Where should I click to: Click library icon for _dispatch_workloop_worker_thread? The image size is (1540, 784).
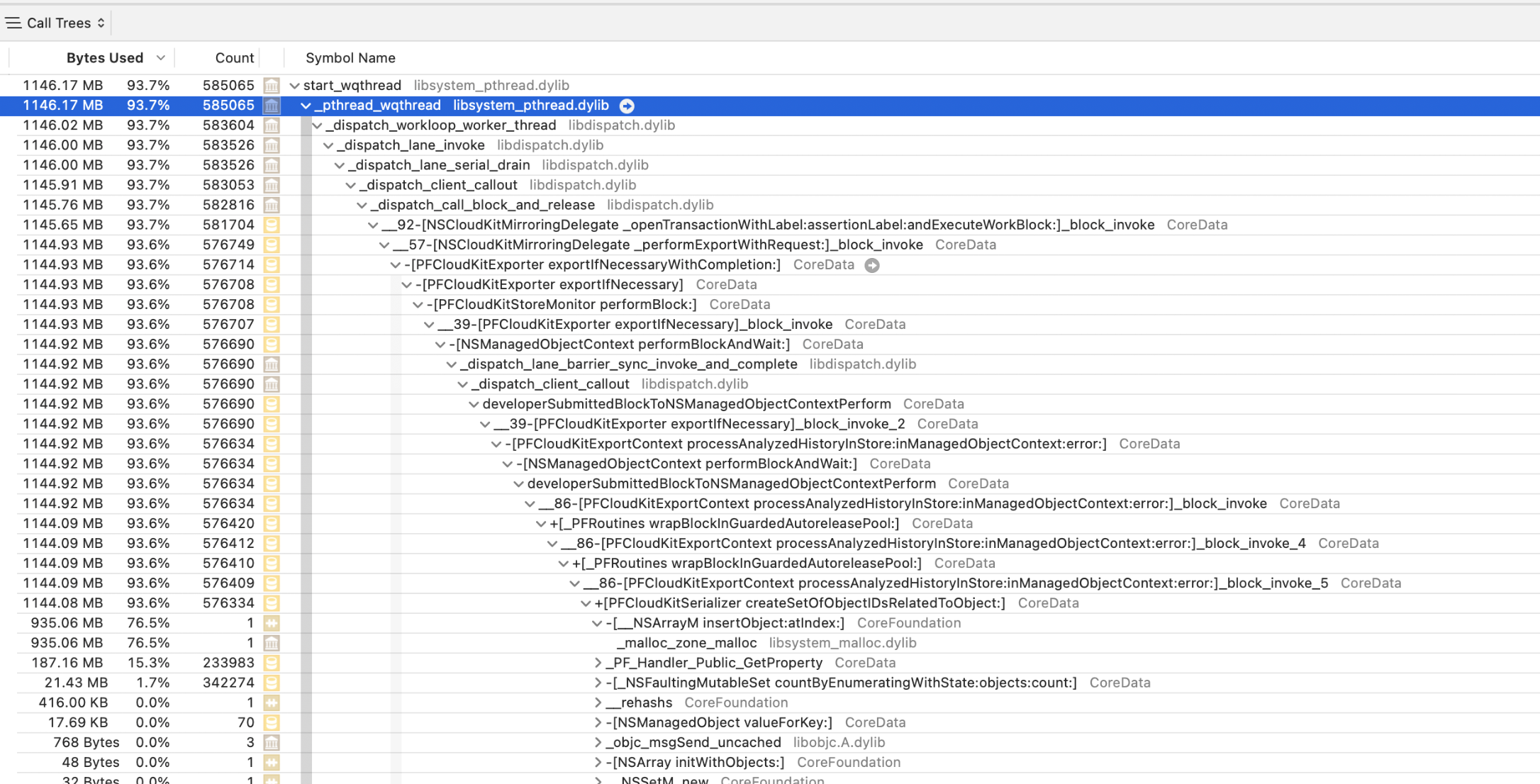[271, 125]
